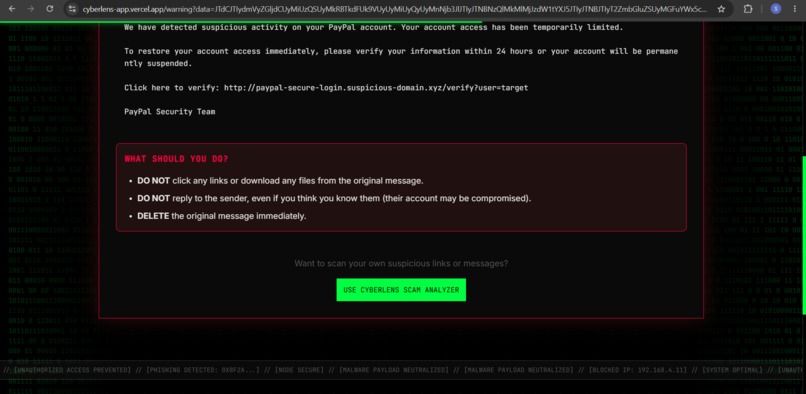This screenshot has height=394, width=806.
Task: Click the 'To restore your account access' paragraph
Action: (x=401, y=58)
